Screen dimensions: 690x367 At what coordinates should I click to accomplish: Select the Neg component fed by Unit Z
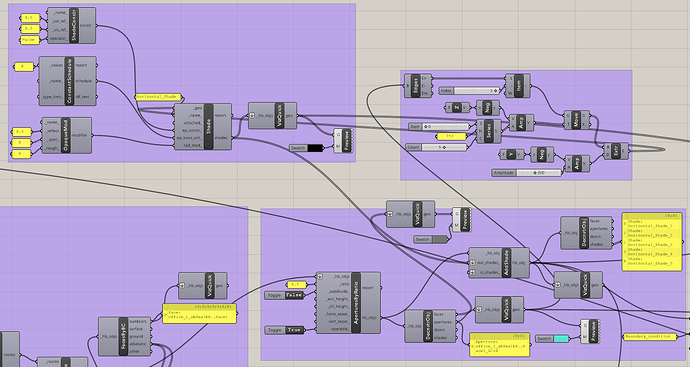point(488,107)
